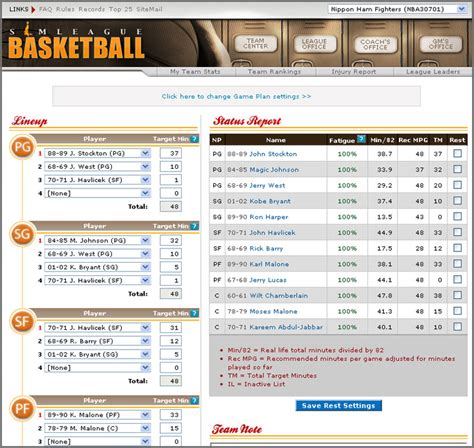Open PG slot 2 J. West dropdown
The height and width of the screenshot is (448, 474).
[97, 167]
